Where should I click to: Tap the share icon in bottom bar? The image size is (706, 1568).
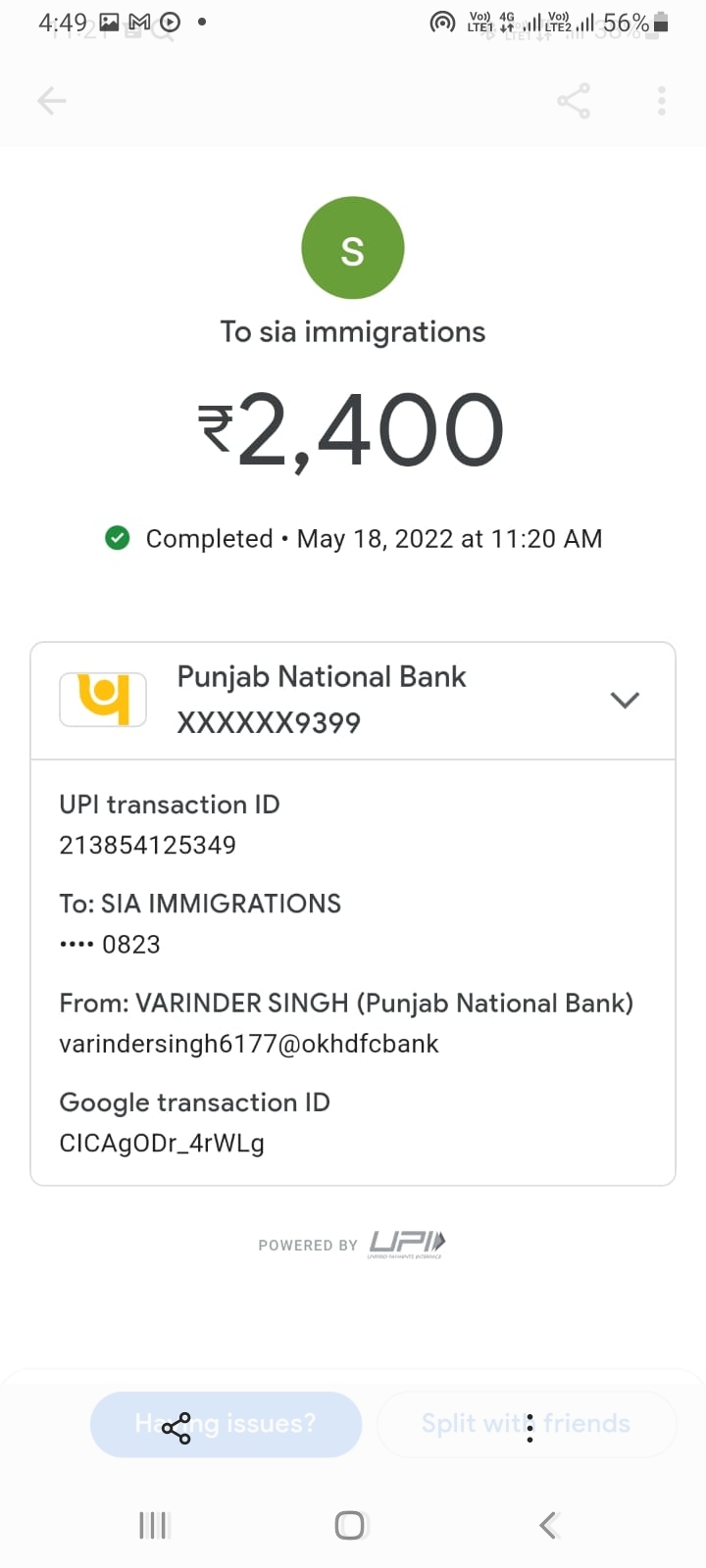point(176,1428)
